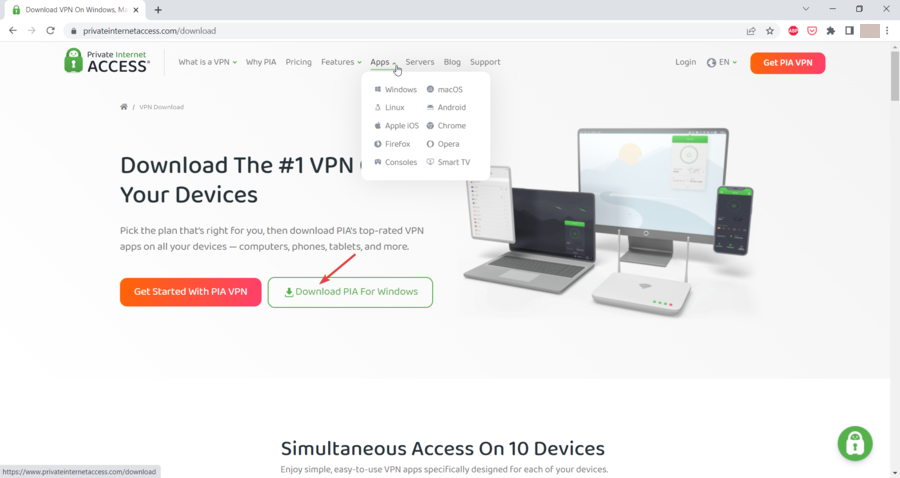
Task: Click the address bar URL field
Action: [402, 31]
